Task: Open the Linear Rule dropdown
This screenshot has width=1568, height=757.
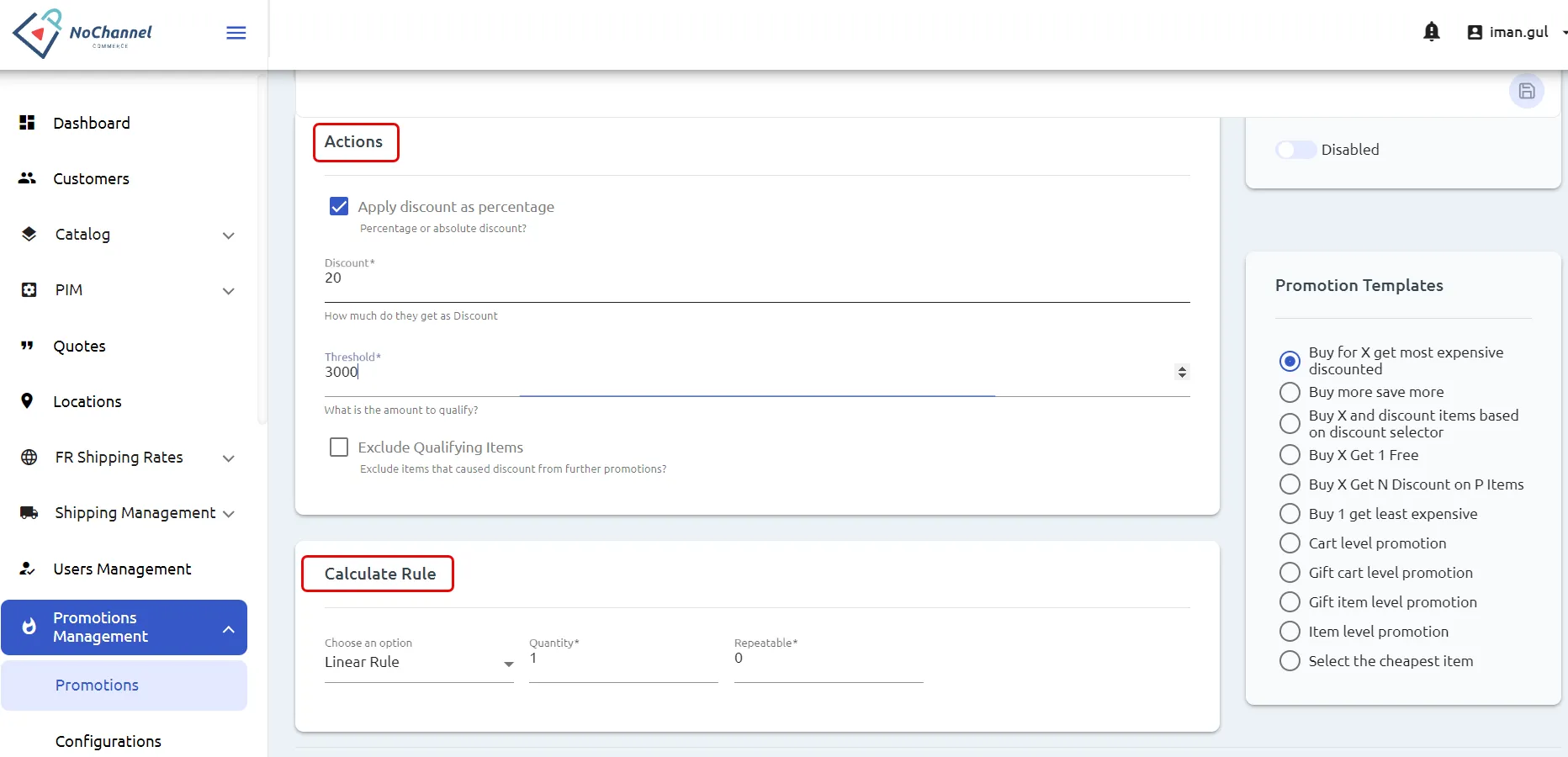Action: click(x=419, y=662)
